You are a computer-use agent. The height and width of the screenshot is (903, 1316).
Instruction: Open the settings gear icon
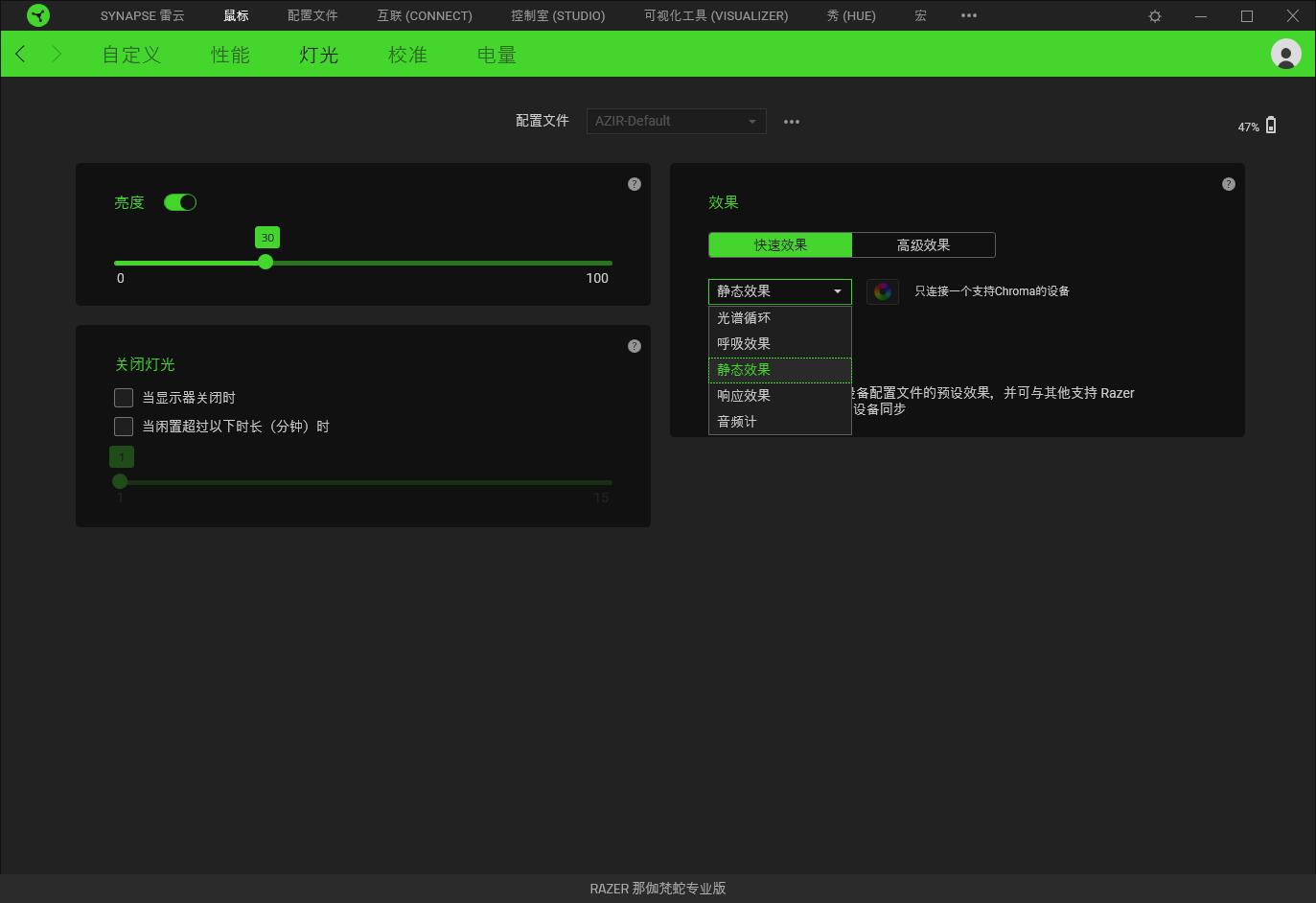[x=1155, y=16]
